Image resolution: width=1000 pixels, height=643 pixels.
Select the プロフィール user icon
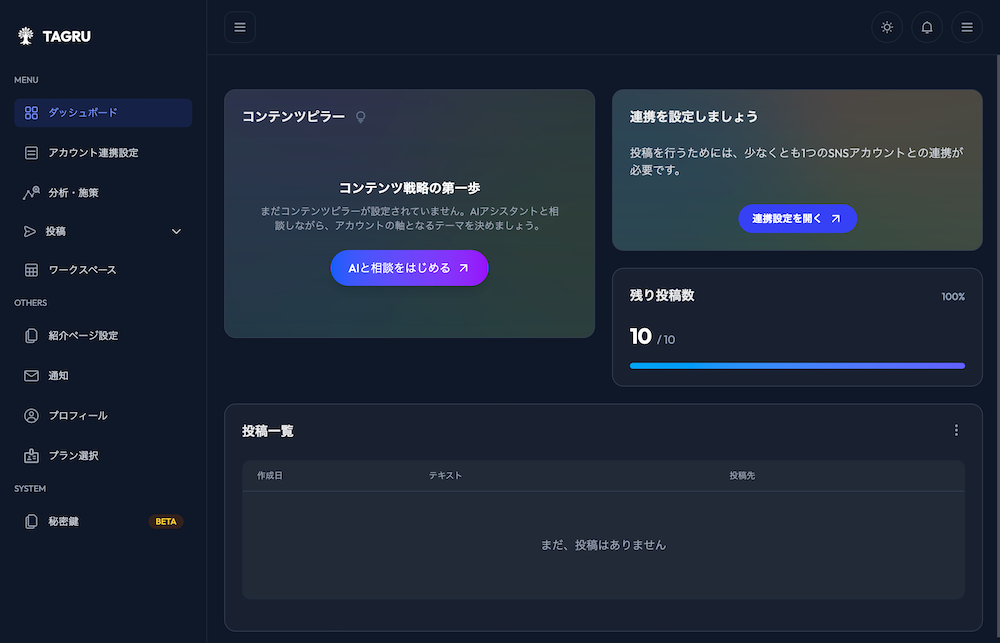point(31,415)
